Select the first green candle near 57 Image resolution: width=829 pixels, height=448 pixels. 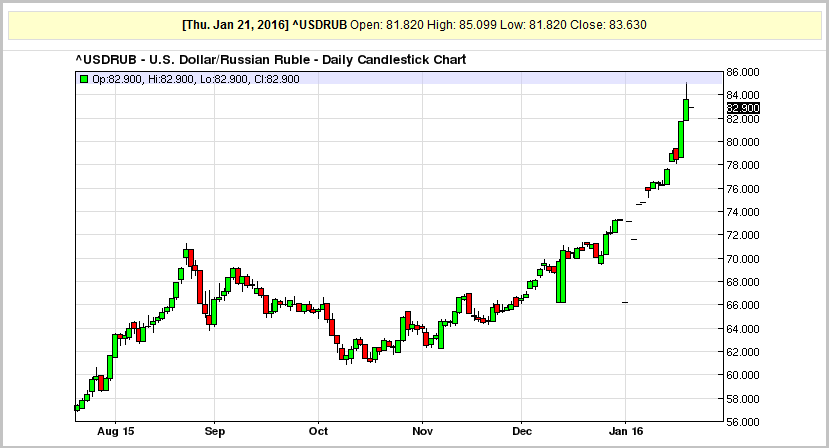[77, 408]
